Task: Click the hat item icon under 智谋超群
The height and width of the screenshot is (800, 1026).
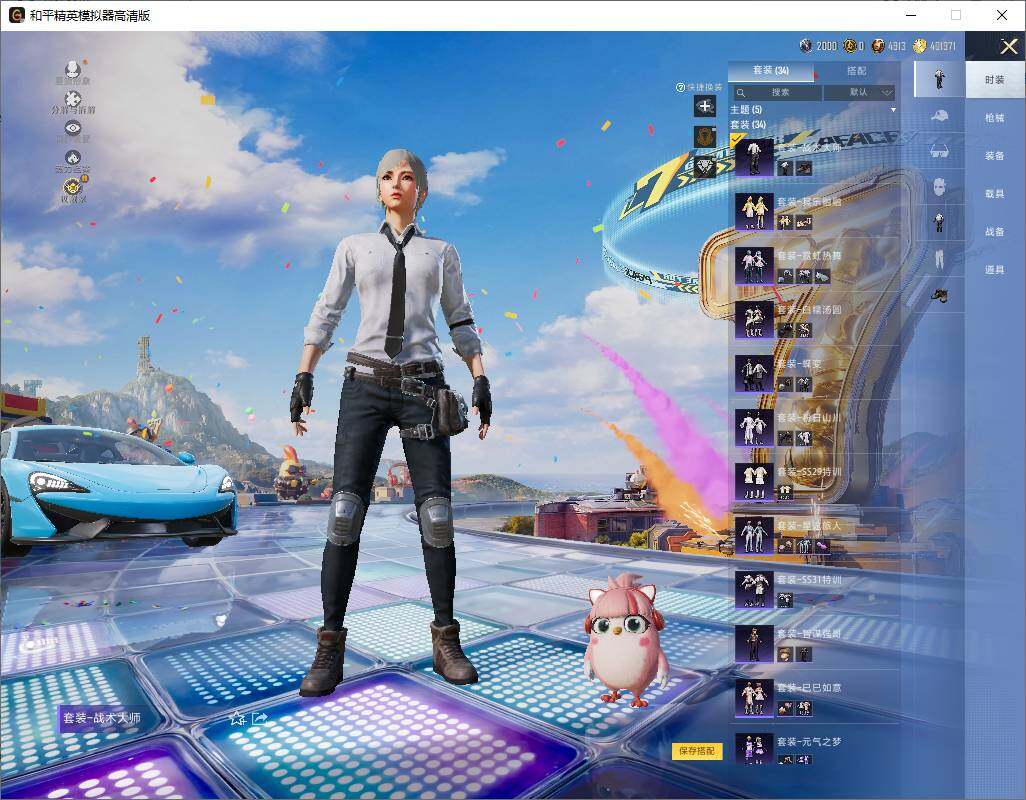Action: pos(785,654)
